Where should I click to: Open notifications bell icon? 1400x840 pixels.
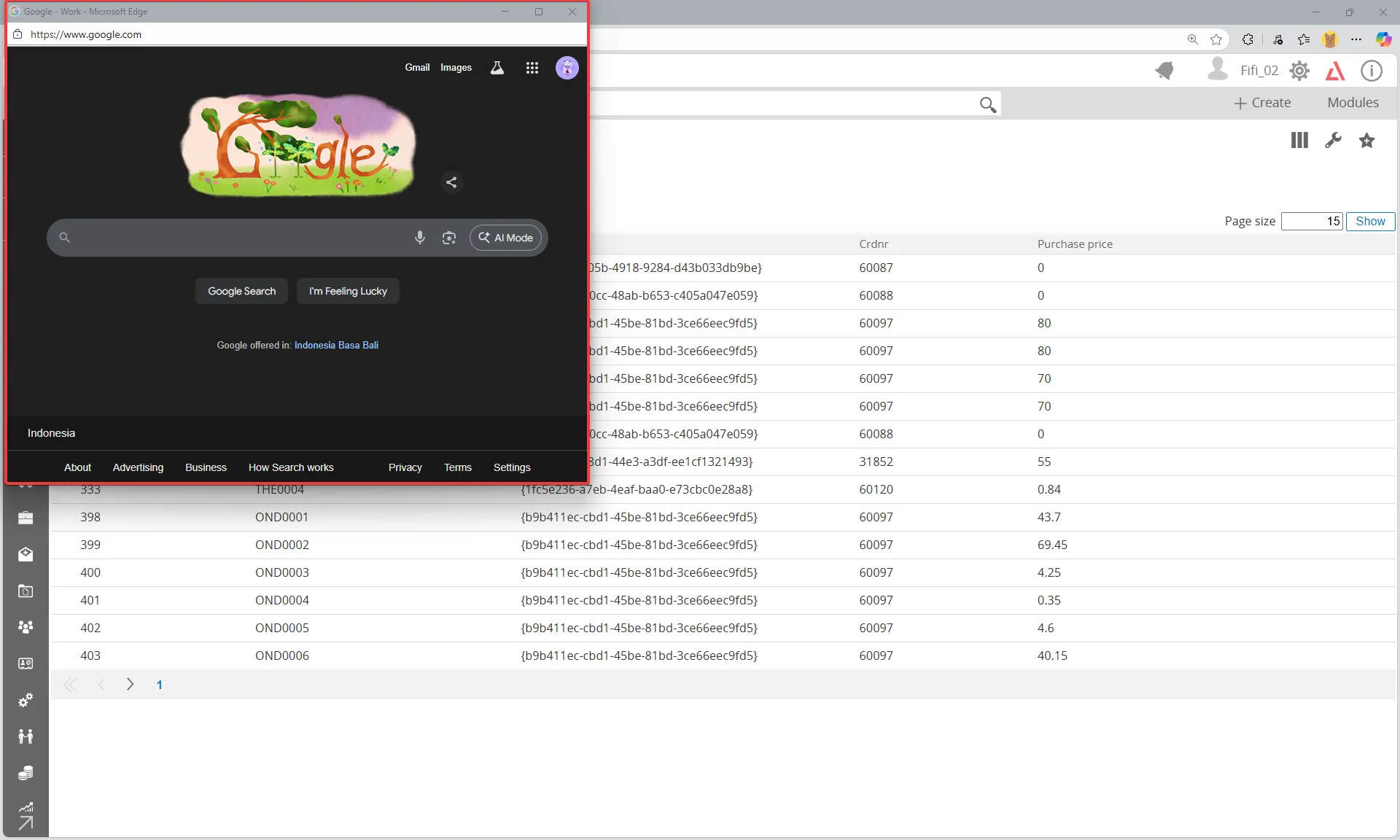point(1164,71)
